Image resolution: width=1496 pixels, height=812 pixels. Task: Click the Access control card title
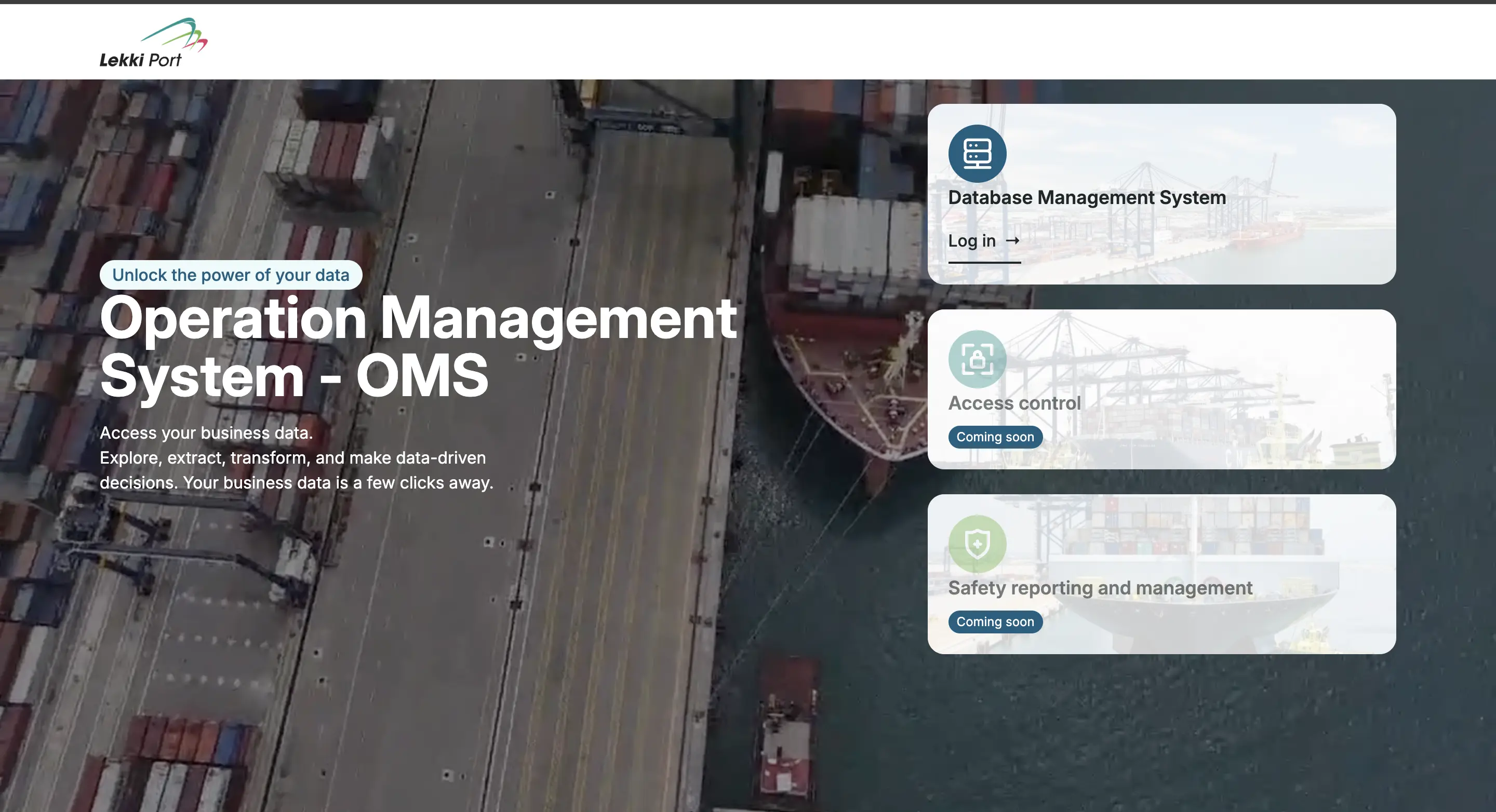coord(1014,403)
